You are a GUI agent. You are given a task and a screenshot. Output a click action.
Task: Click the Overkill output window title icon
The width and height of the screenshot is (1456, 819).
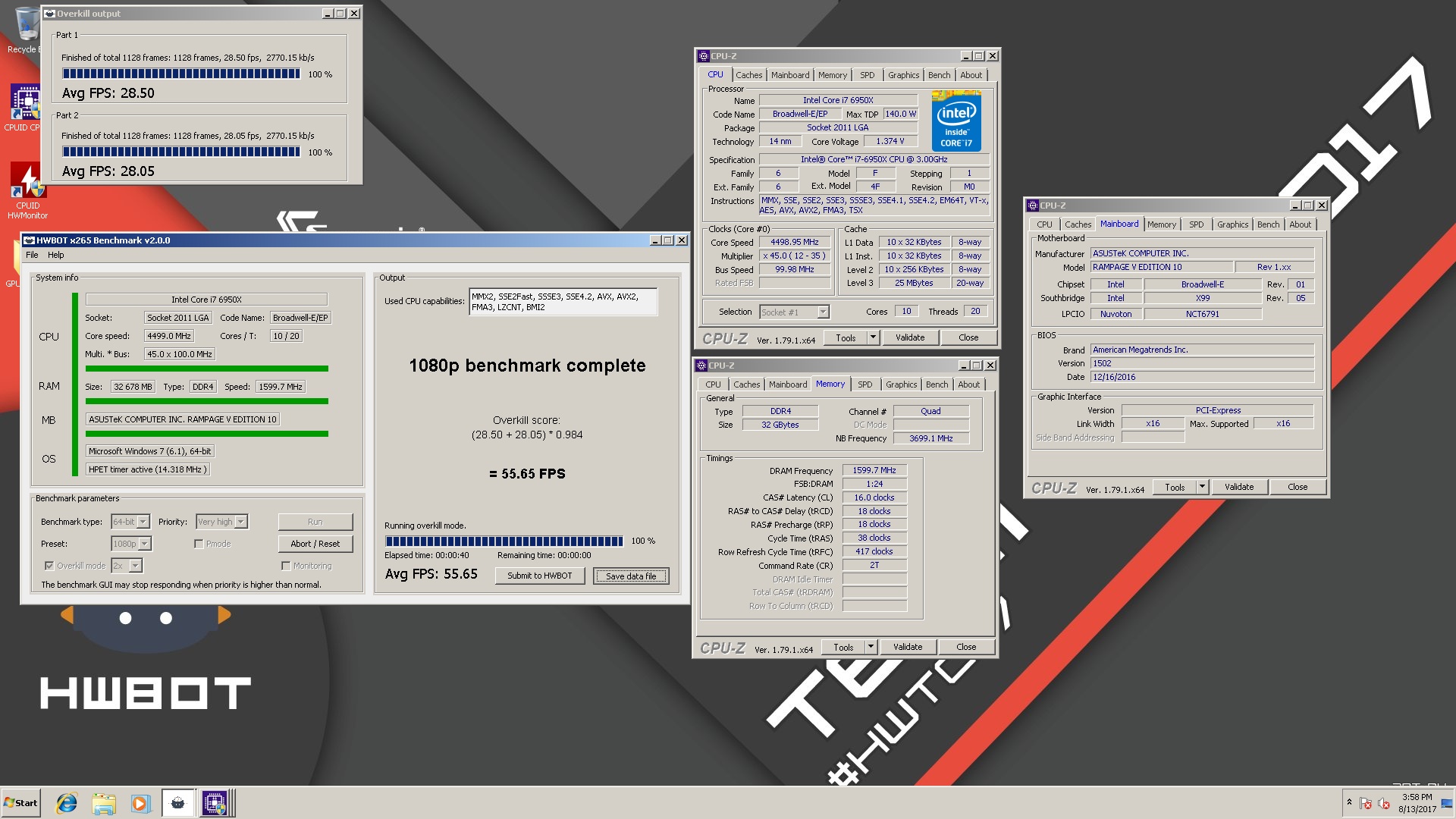[x=49, y=14]
